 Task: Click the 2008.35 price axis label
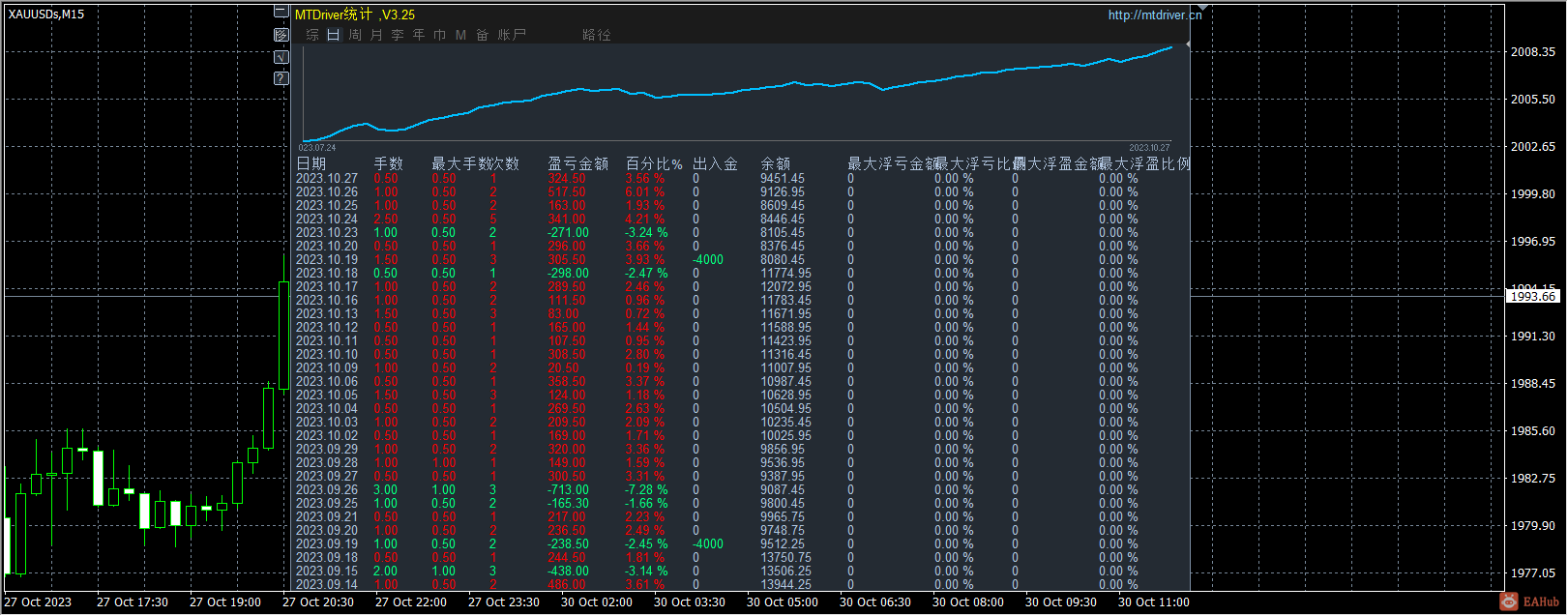click(x=1533, y=52)
